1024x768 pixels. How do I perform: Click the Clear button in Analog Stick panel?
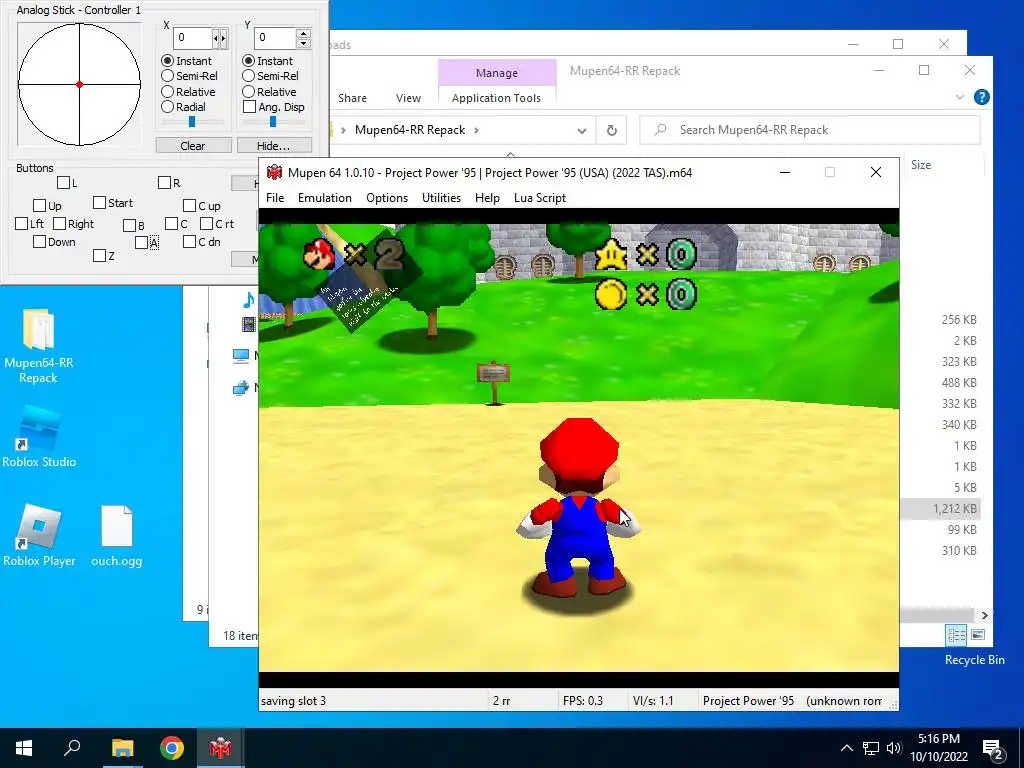pyautogui.click(x=193, y=146)
